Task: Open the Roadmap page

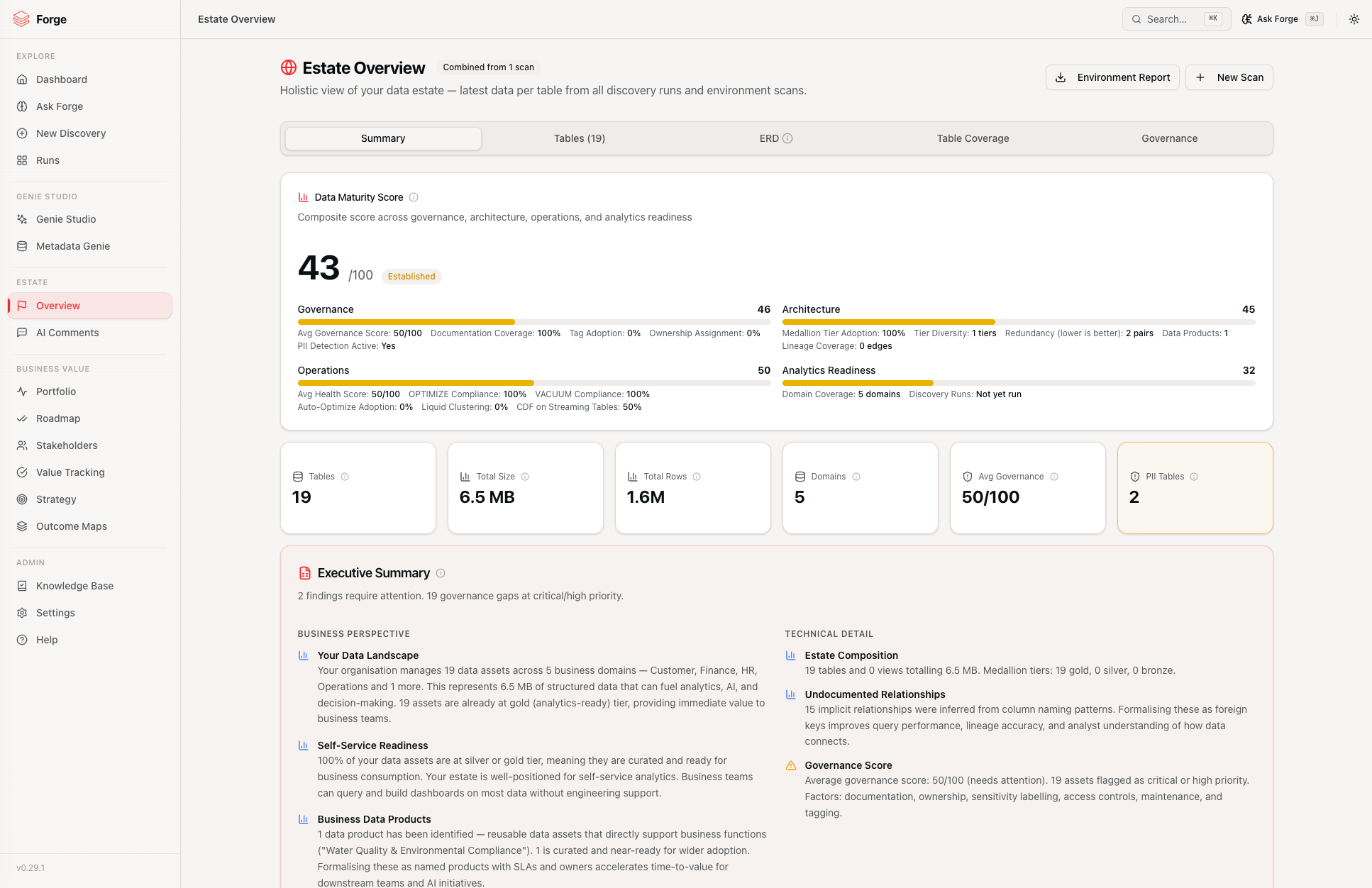Action: (90, 418)
